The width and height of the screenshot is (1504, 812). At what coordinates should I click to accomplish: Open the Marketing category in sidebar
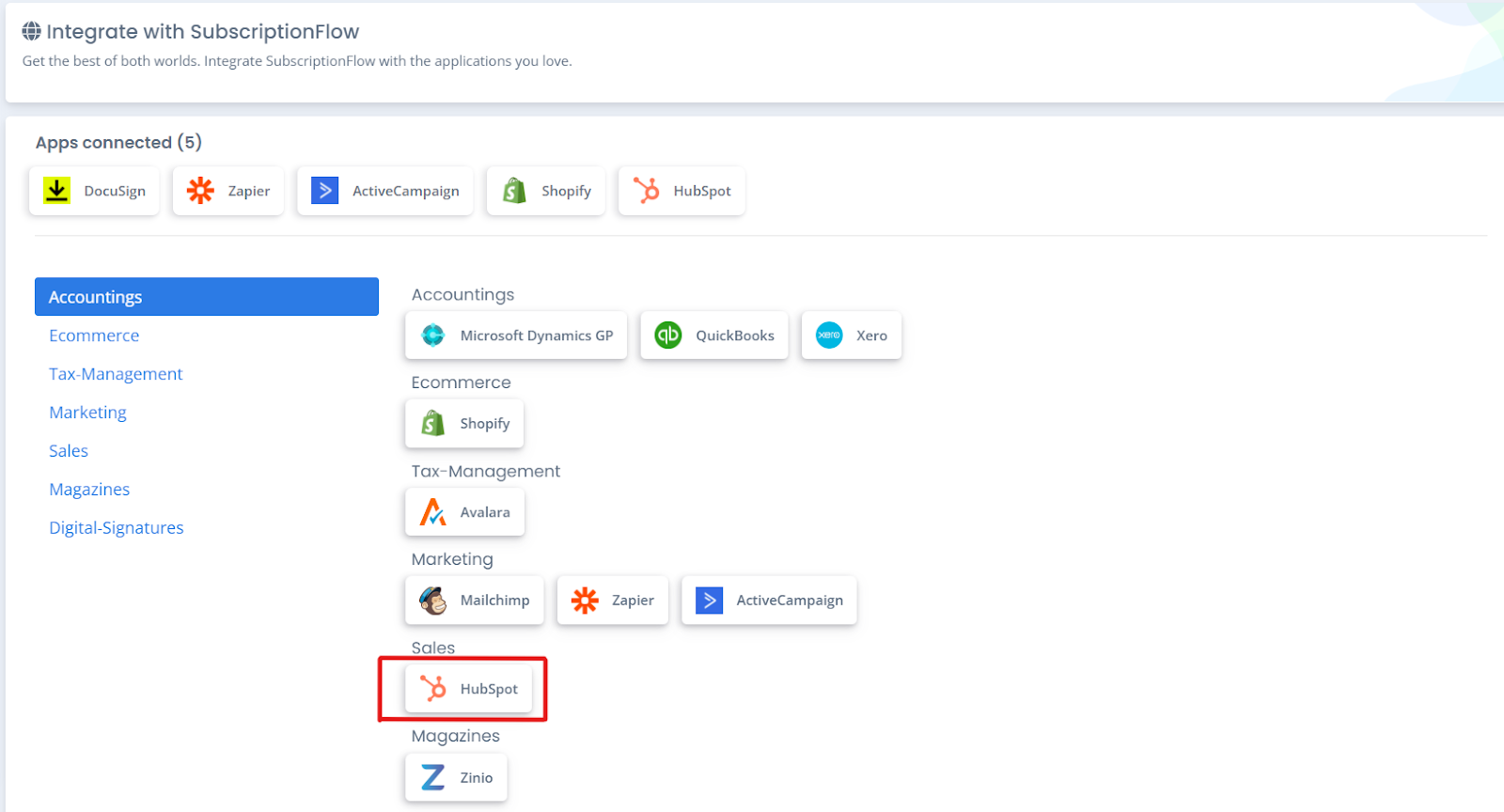pos(87,413)
